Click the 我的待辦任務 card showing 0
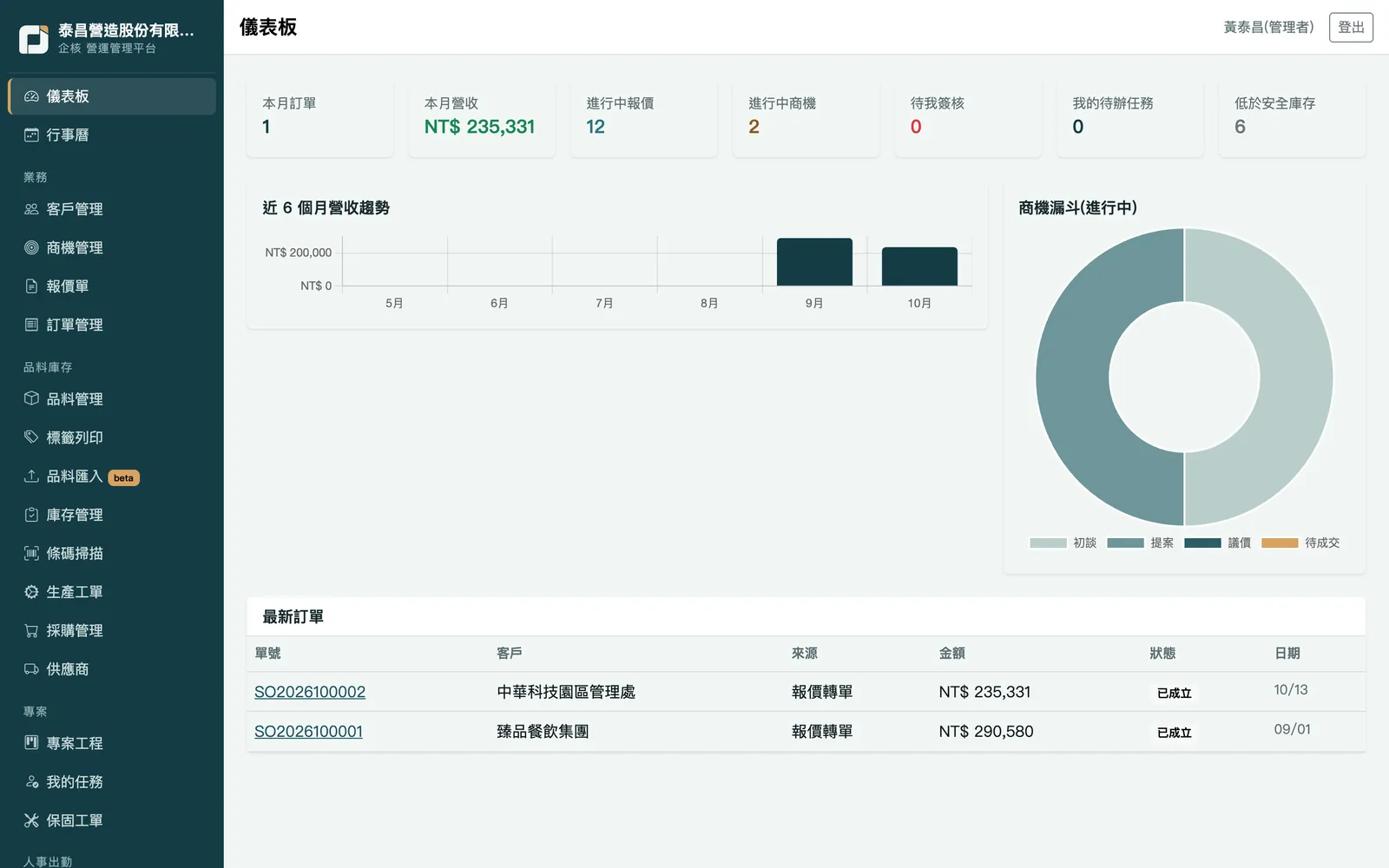Viewport: 1389px width, 868px height. tap(1130, 119)
